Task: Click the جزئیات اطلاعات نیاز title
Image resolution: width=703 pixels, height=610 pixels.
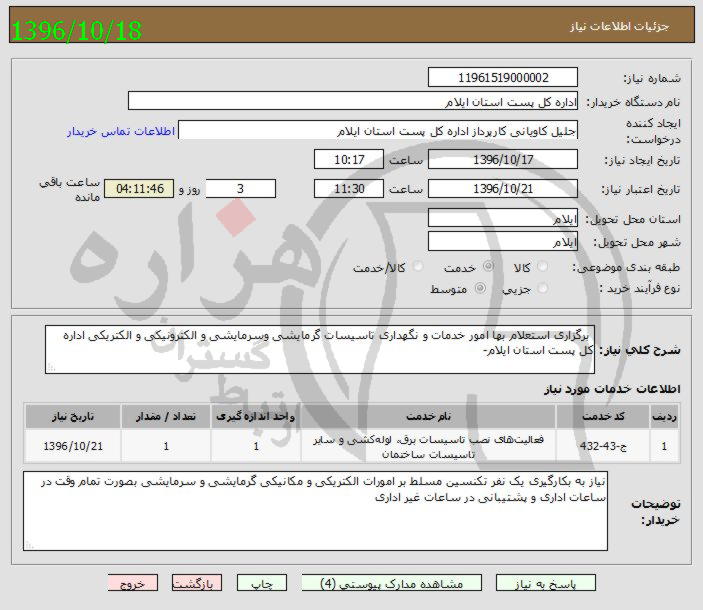Action: click(620, 26)
